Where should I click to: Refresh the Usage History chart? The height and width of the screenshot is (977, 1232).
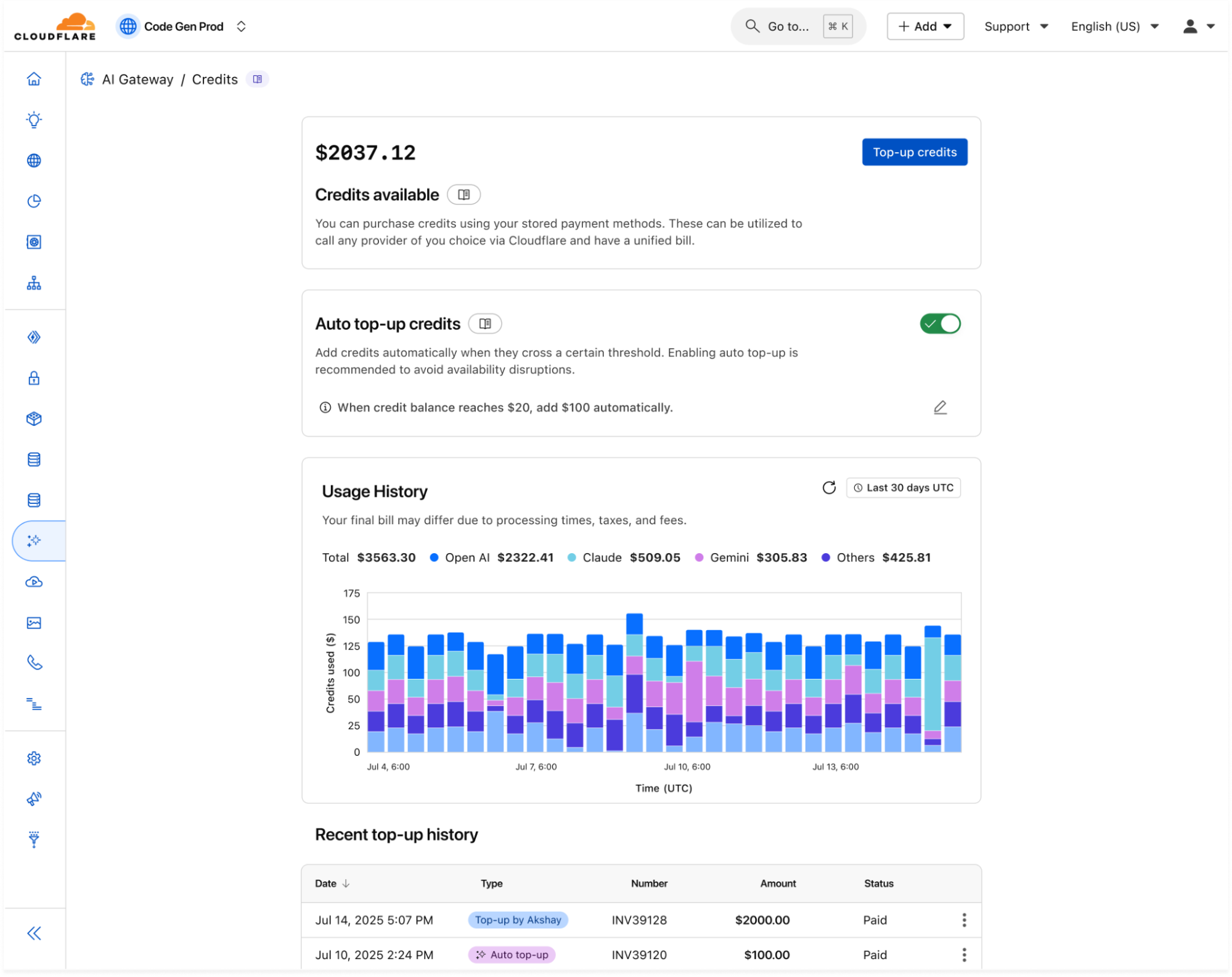point(829,488)
